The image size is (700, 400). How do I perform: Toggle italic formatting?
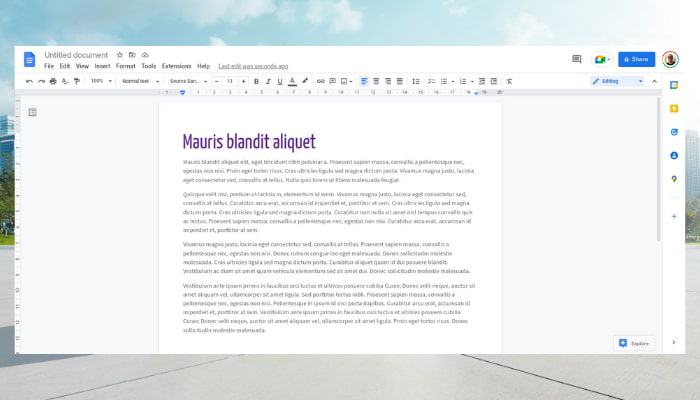[268, 81]
